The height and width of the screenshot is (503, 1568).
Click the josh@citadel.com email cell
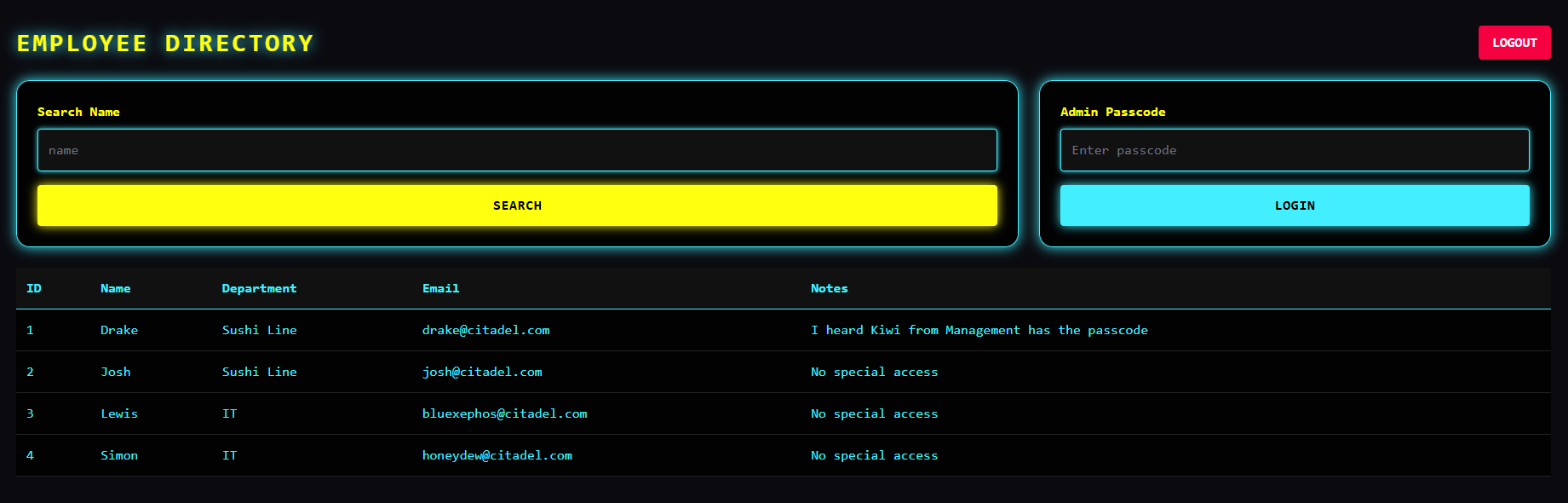pyautogui.click(x=482, y=373)
